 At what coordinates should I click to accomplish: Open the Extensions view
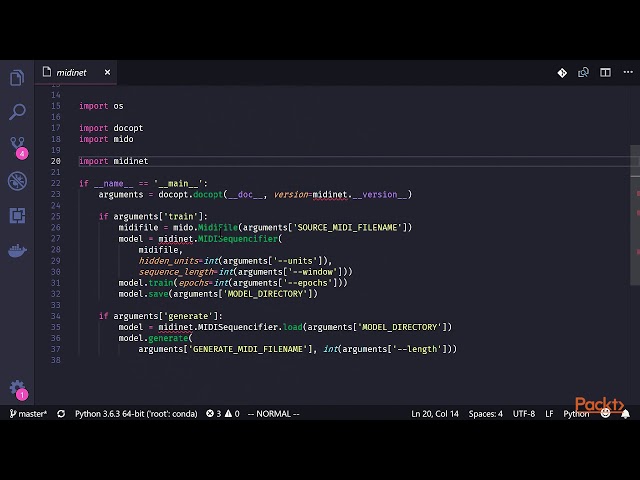17,216
